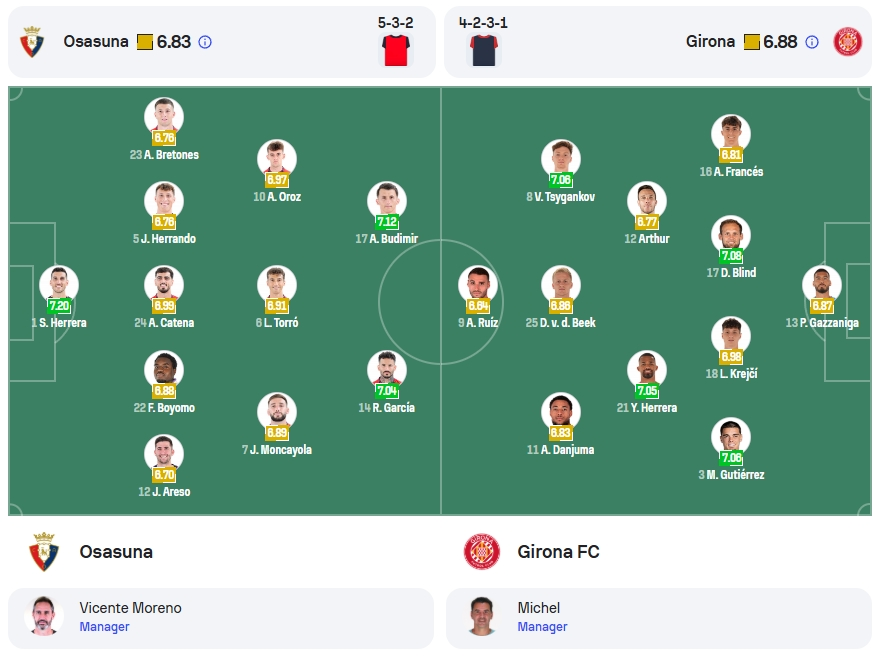Click A. Ruíz's 6.64 rating badge

[x=478, y=306]
